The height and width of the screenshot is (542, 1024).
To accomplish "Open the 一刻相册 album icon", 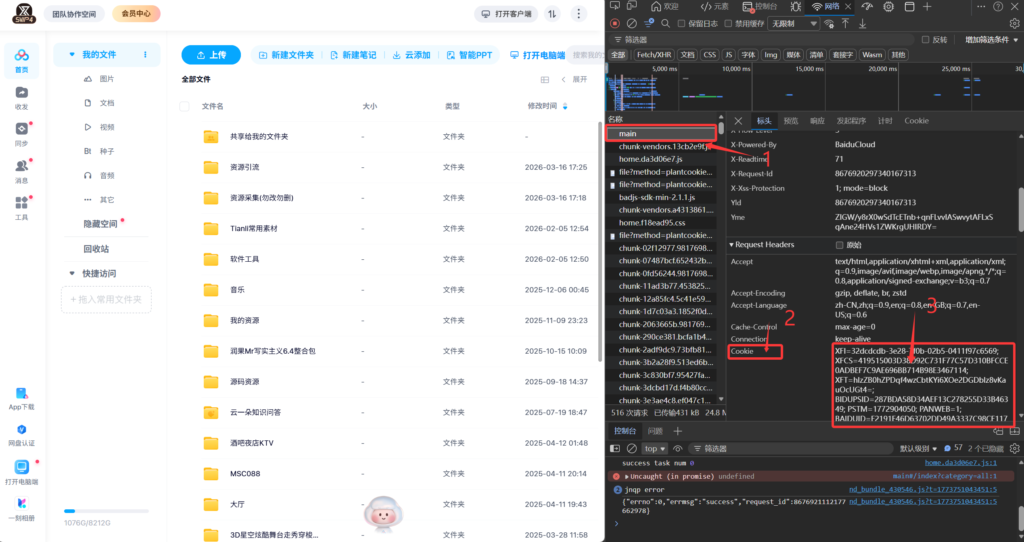I will (x=22, y=503).
